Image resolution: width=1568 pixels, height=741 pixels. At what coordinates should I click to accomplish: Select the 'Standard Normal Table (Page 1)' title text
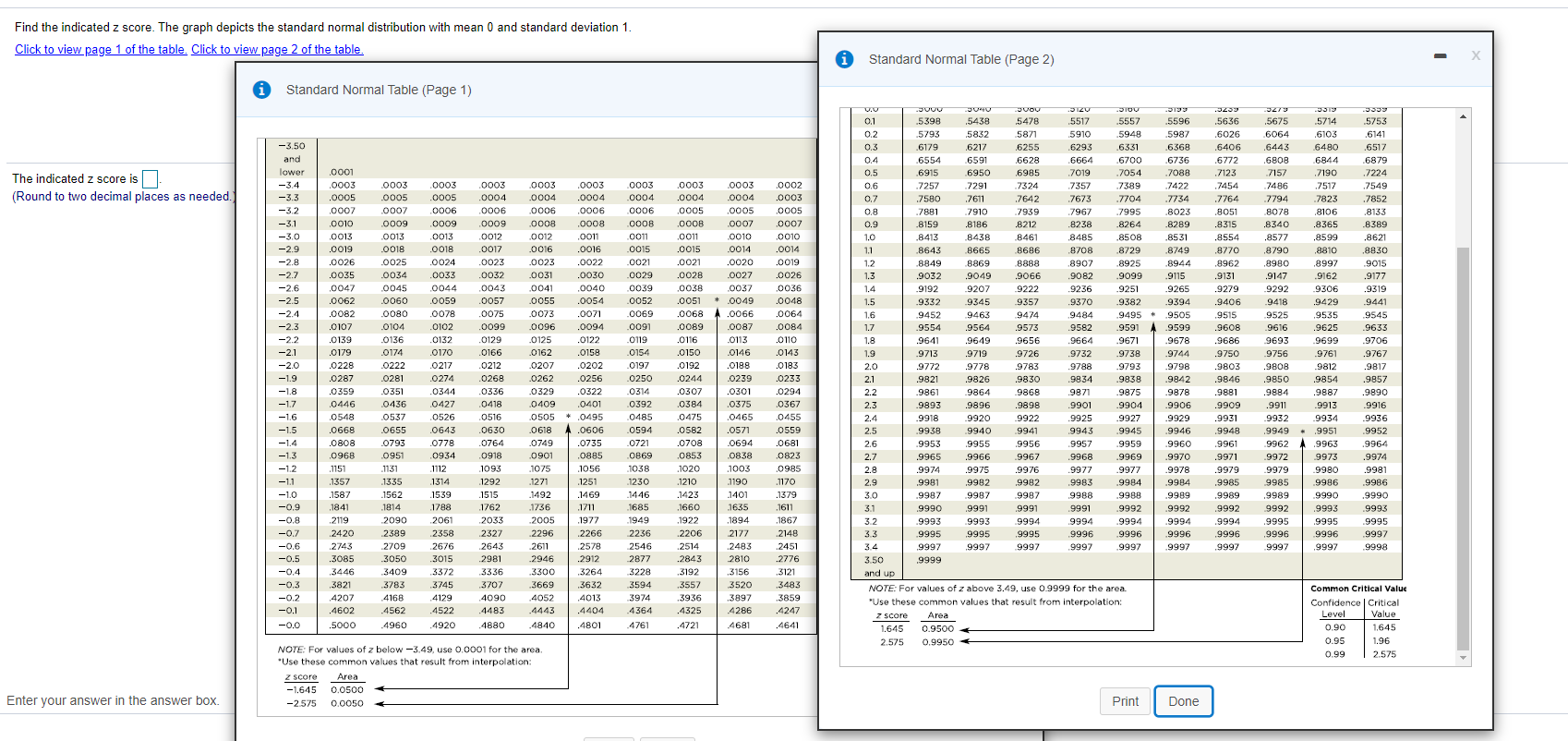coord(379,90)
